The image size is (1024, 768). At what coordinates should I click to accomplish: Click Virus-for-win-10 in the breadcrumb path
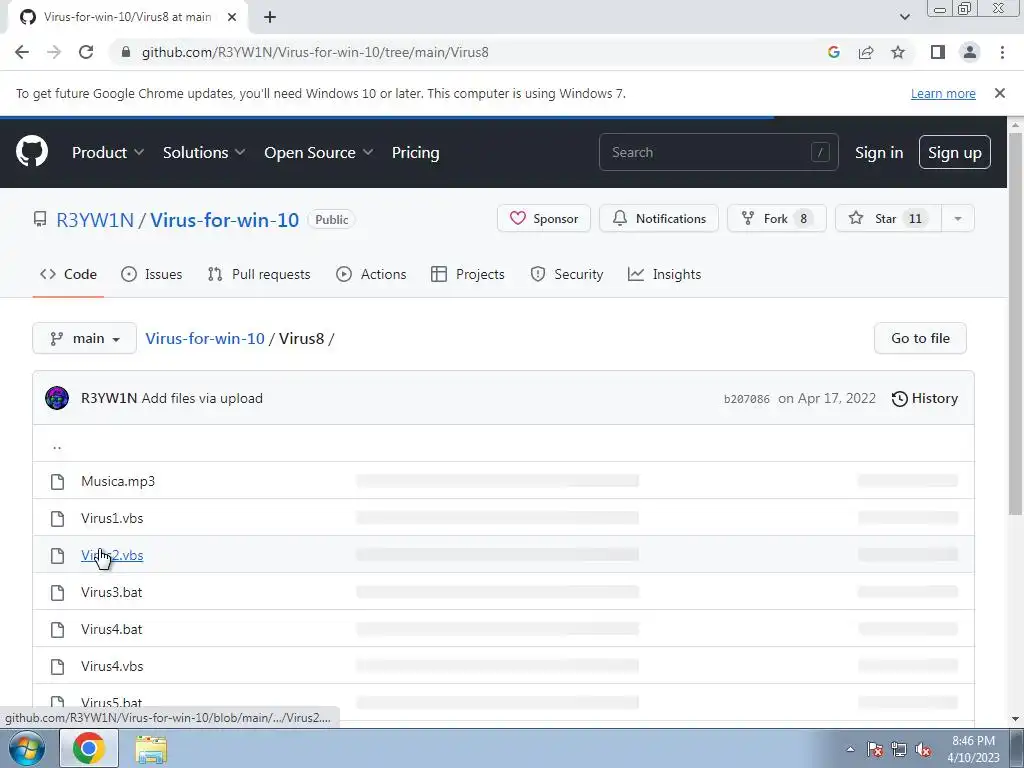pyautogui.click(x=204, y=338)
